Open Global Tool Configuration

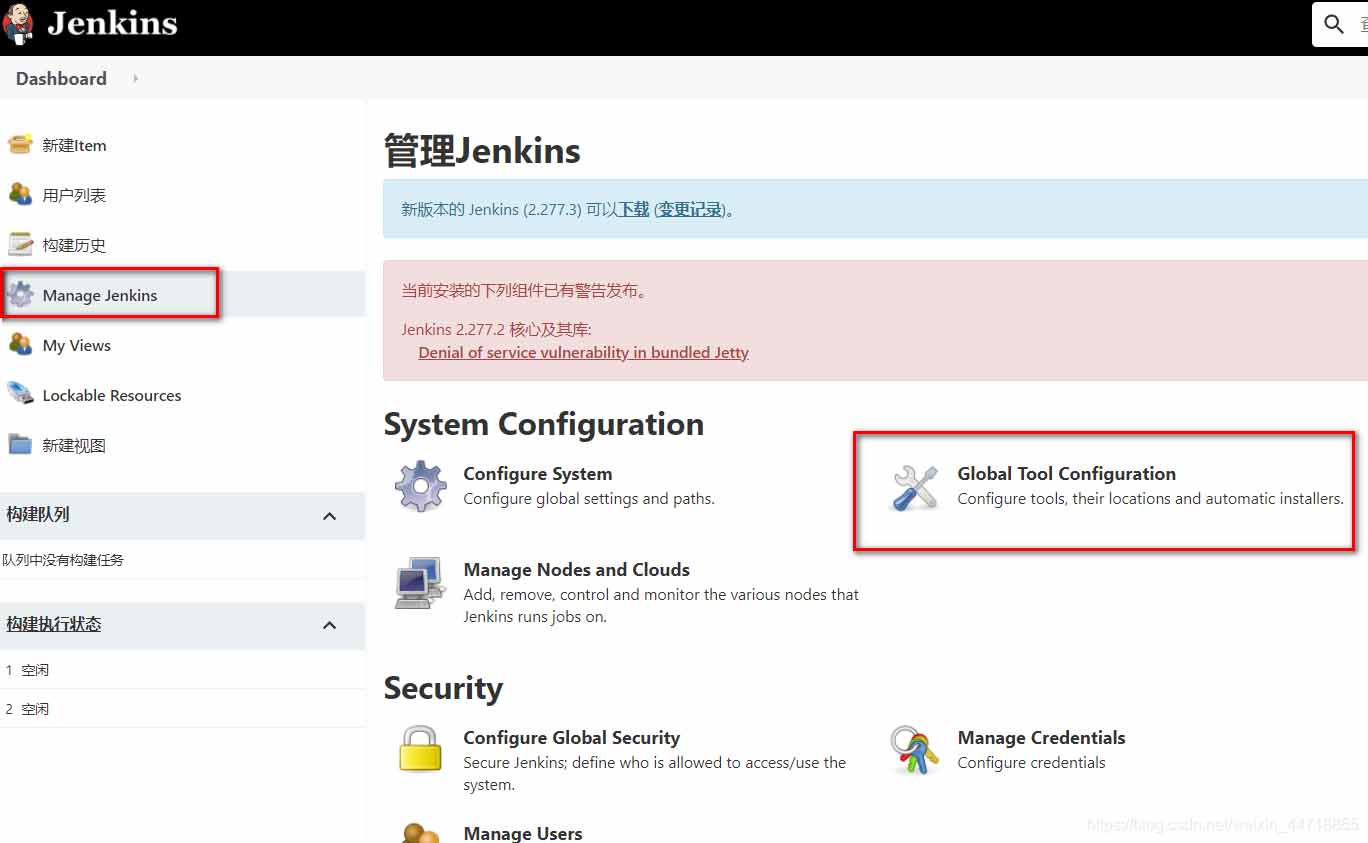1067,474
